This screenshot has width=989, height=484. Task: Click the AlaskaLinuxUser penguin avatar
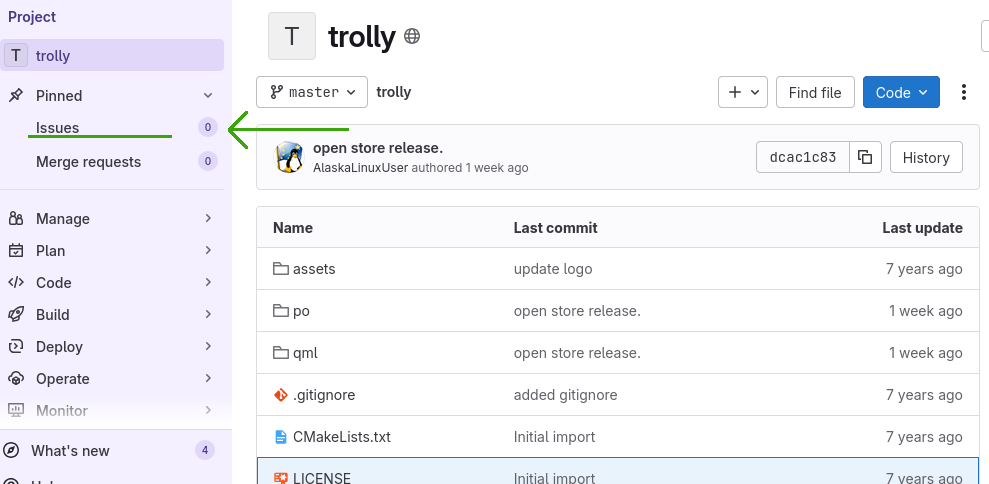tap(290, 157)
